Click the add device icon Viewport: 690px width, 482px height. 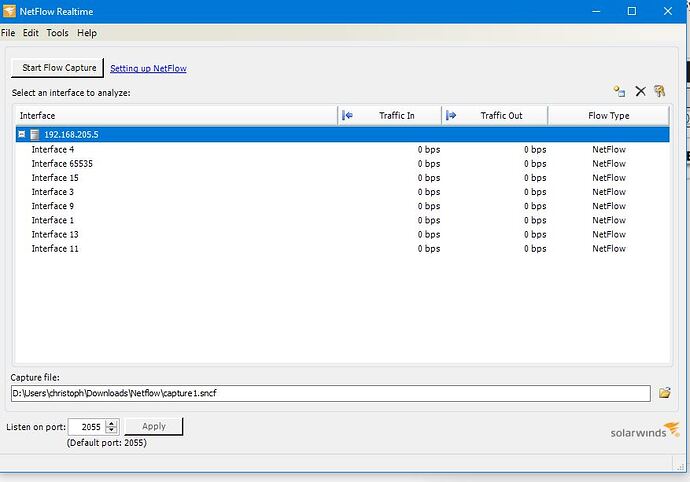coord(620,92)
